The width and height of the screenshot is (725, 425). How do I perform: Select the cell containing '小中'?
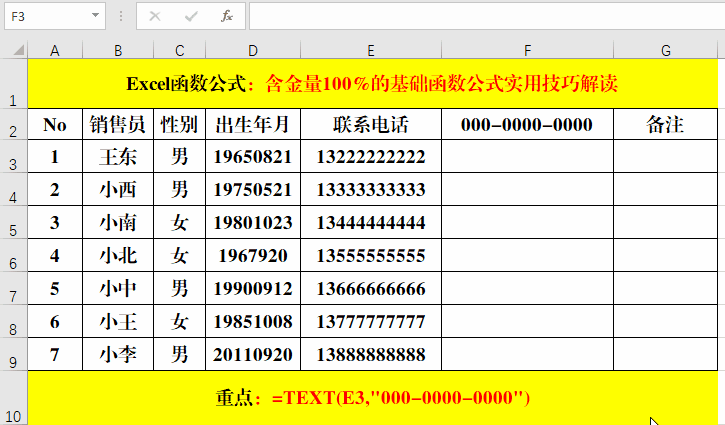(x=118, y=288)
